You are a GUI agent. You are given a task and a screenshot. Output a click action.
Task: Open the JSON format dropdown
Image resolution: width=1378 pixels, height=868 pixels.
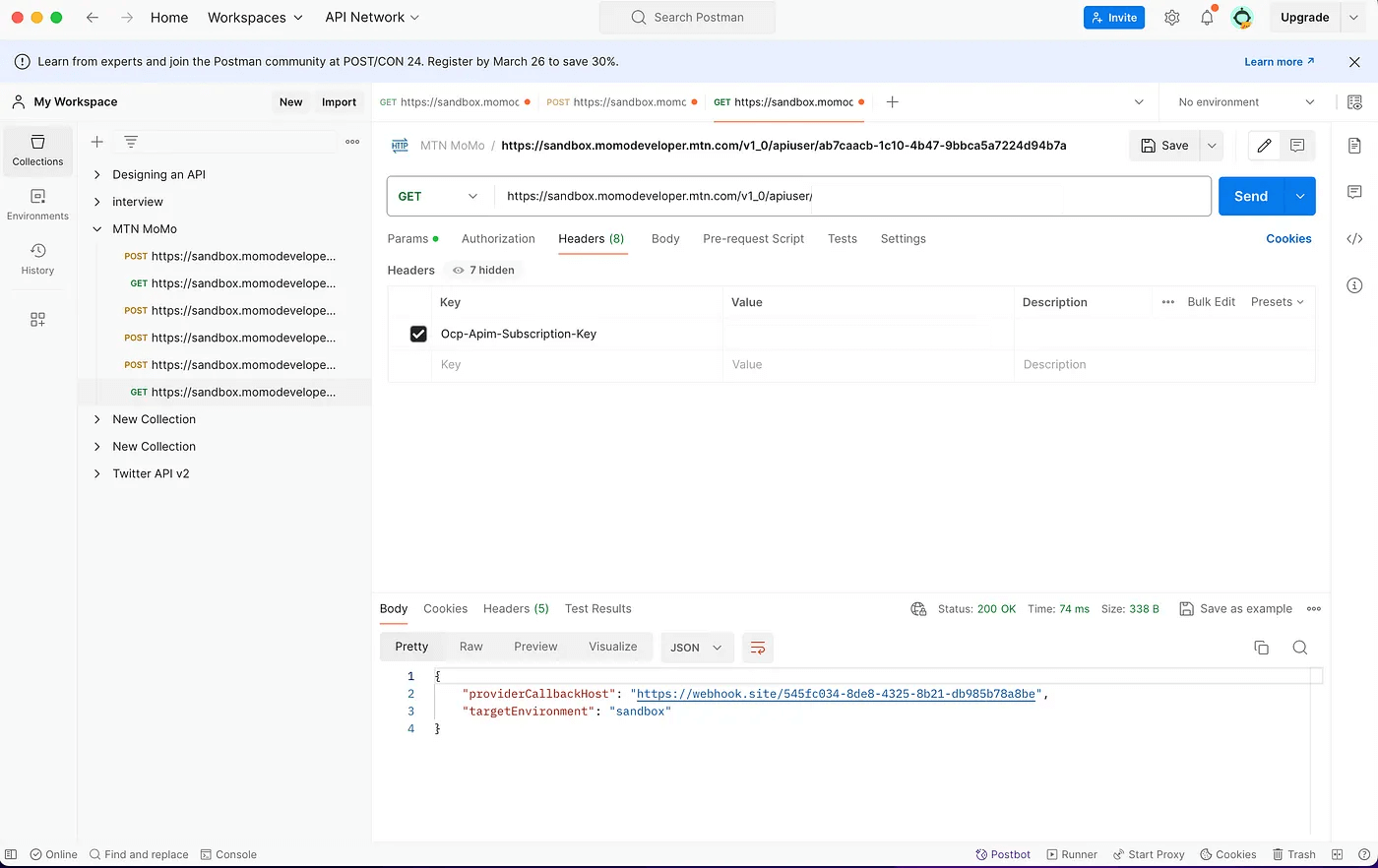pos(696,648)
